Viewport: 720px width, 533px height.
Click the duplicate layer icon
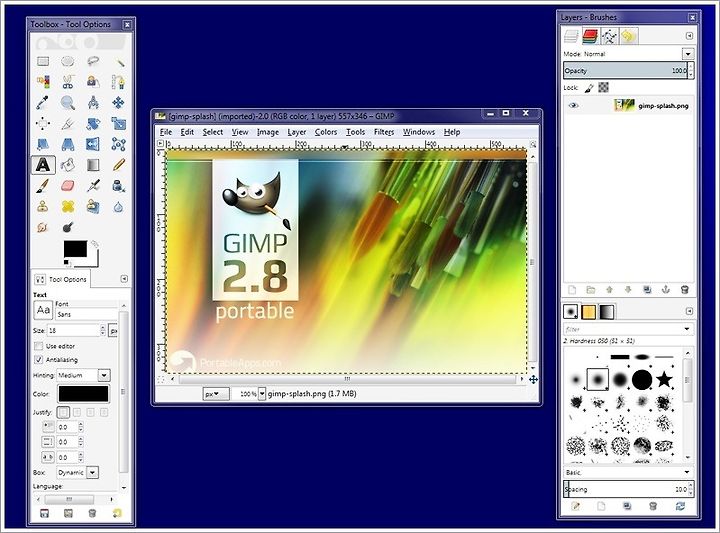(x=647, y=289)
